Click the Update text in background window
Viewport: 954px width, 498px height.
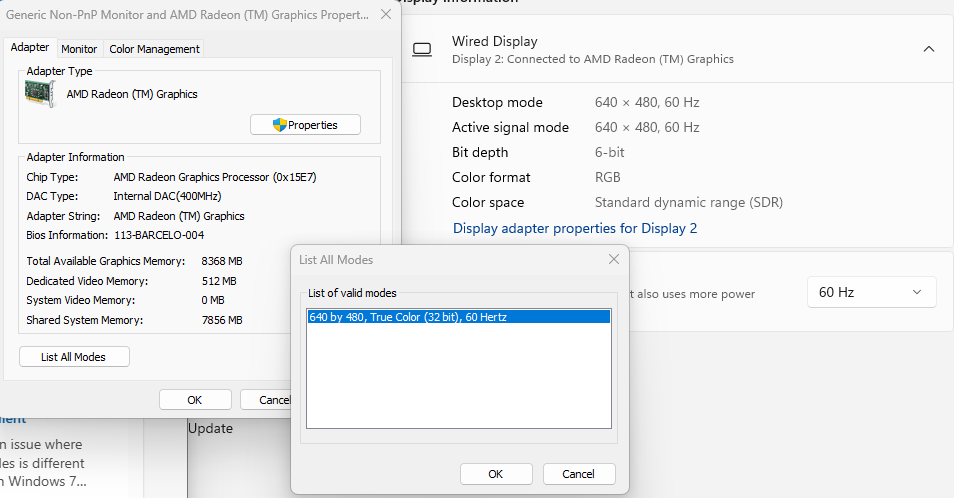click(x=211, y=428)
